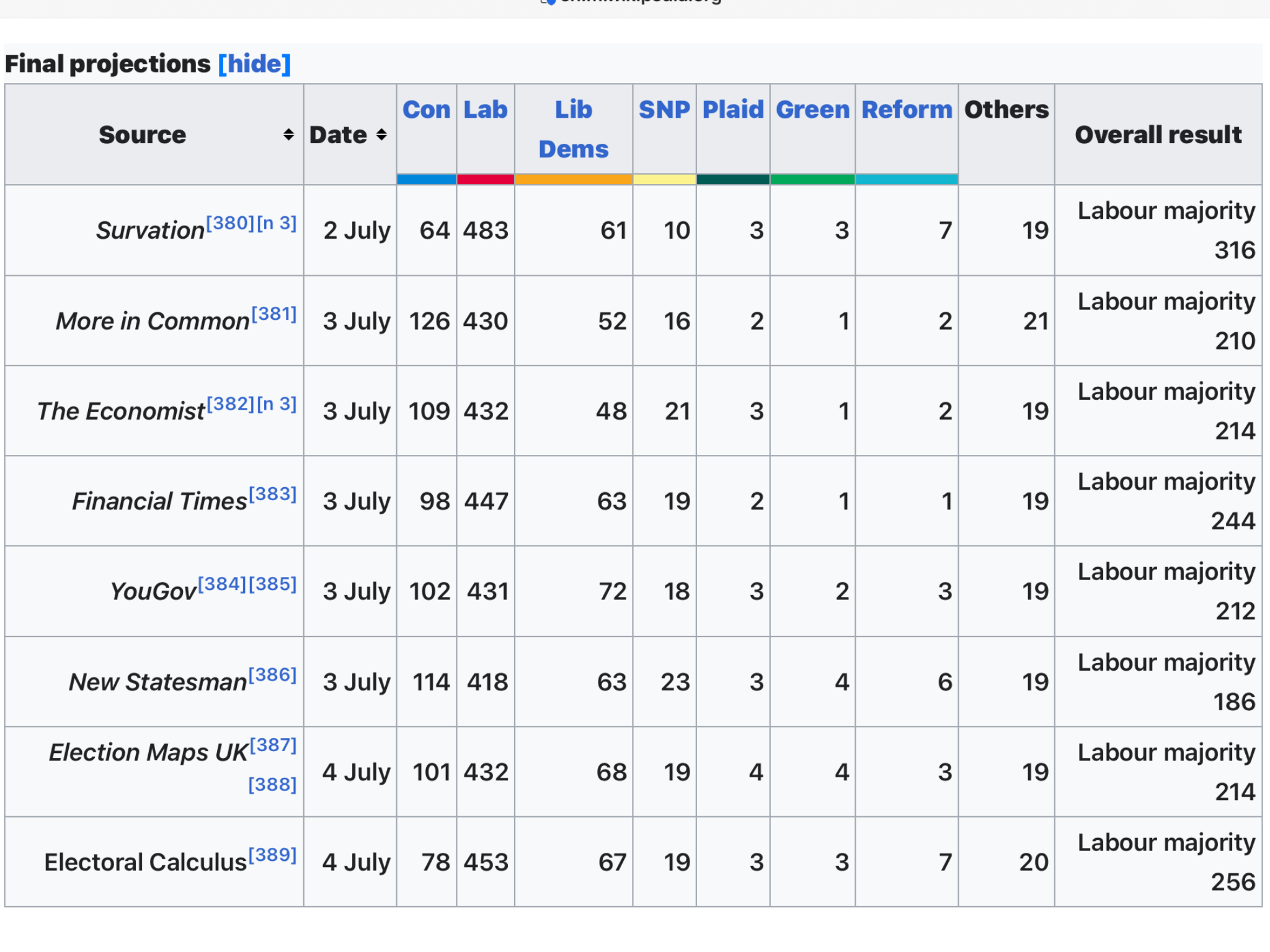Select the Electoral Calculus source name

pyautogui.click(x=146, y=862)
